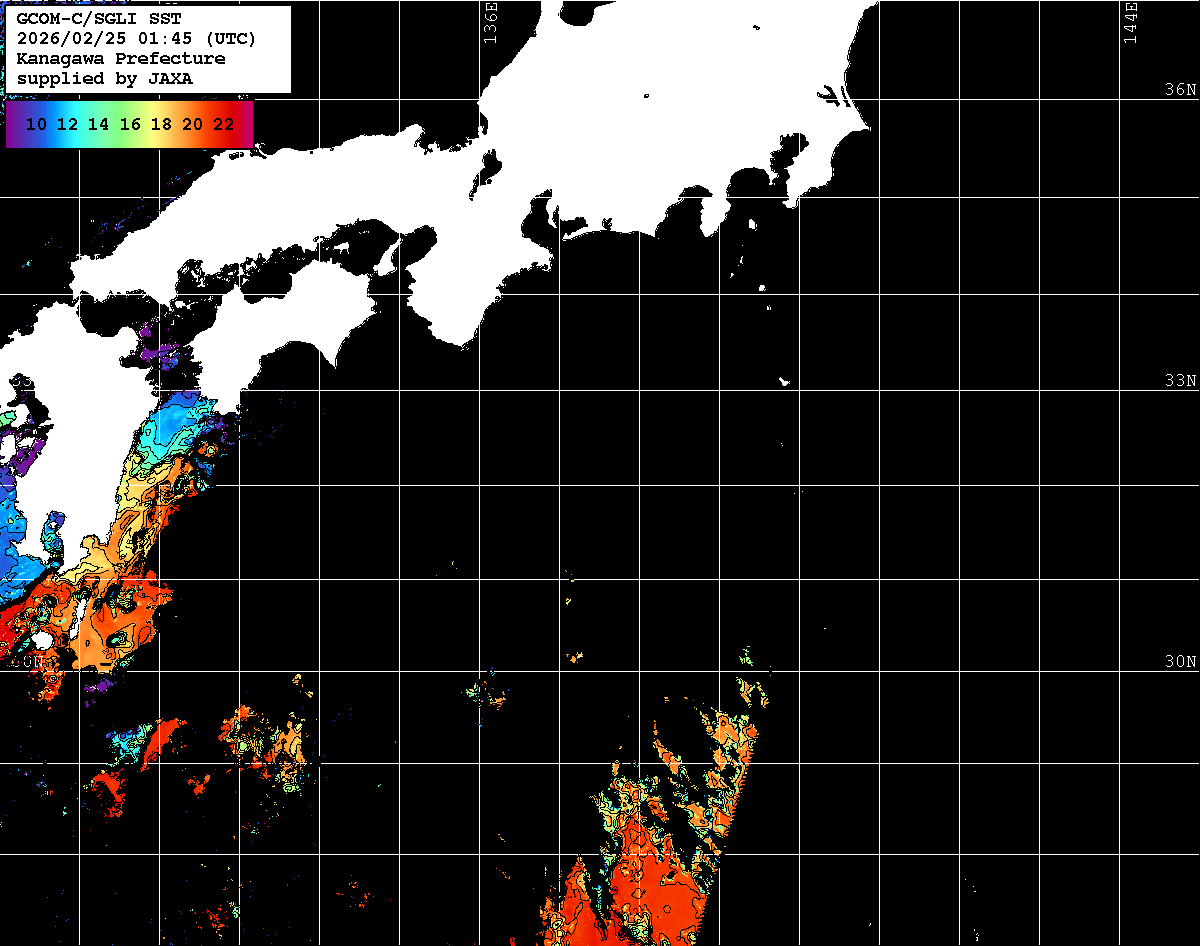
Task: Click the Kanagawa Prefecture label
Action: (120, 59)
